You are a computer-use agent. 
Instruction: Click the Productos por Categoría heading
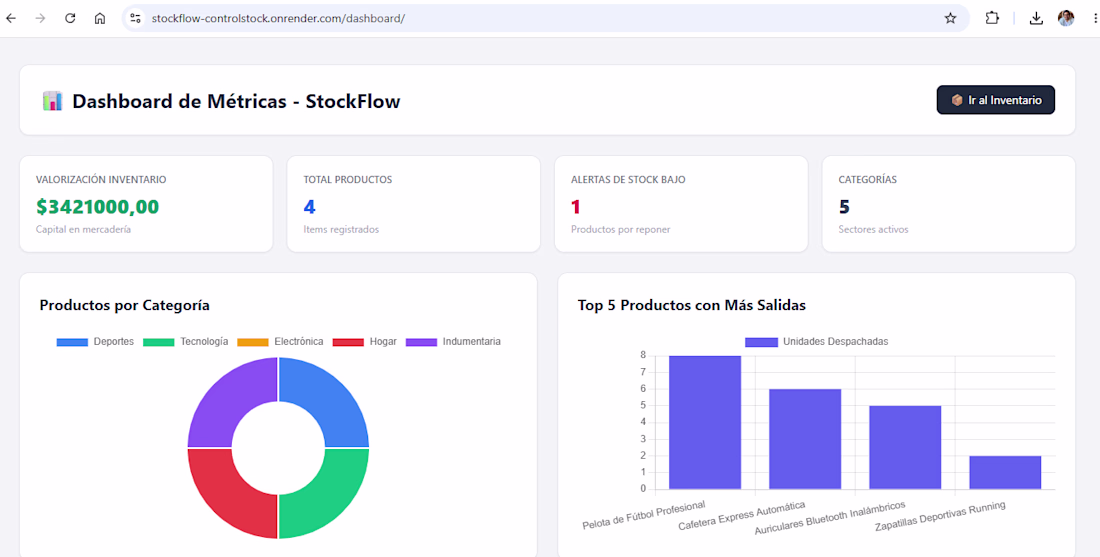click(125, 305)
